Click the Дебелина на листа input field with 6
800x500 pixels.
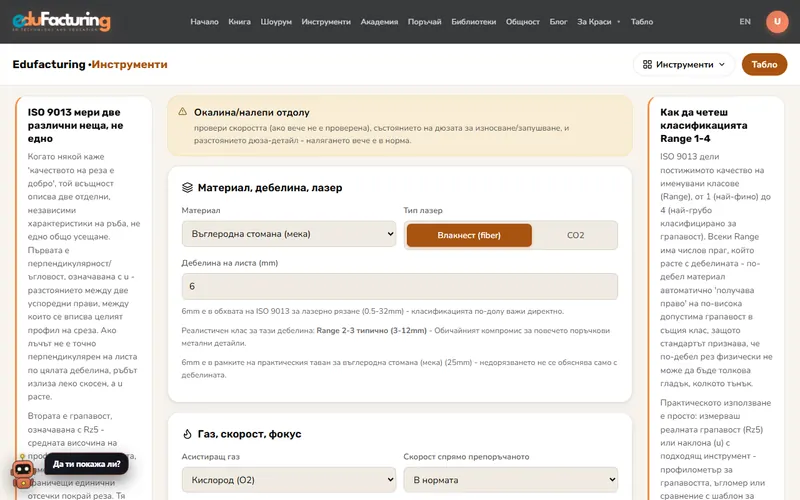399,286
